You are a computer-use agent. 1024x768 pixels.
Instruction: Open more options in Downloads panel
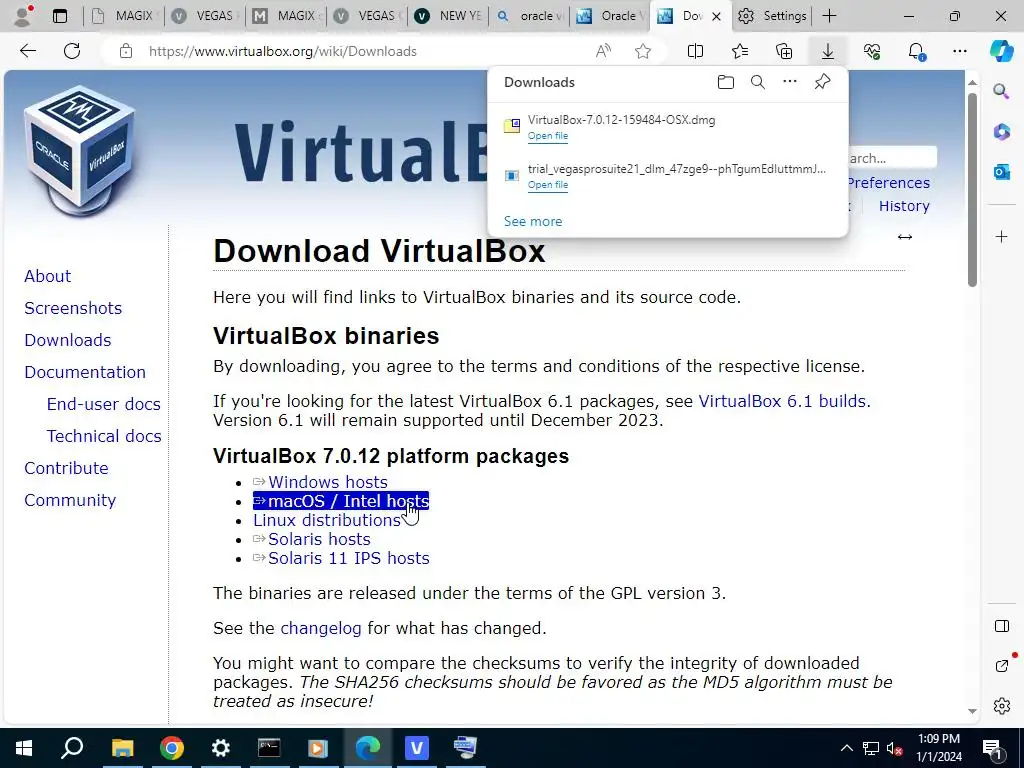pos(790,82)
